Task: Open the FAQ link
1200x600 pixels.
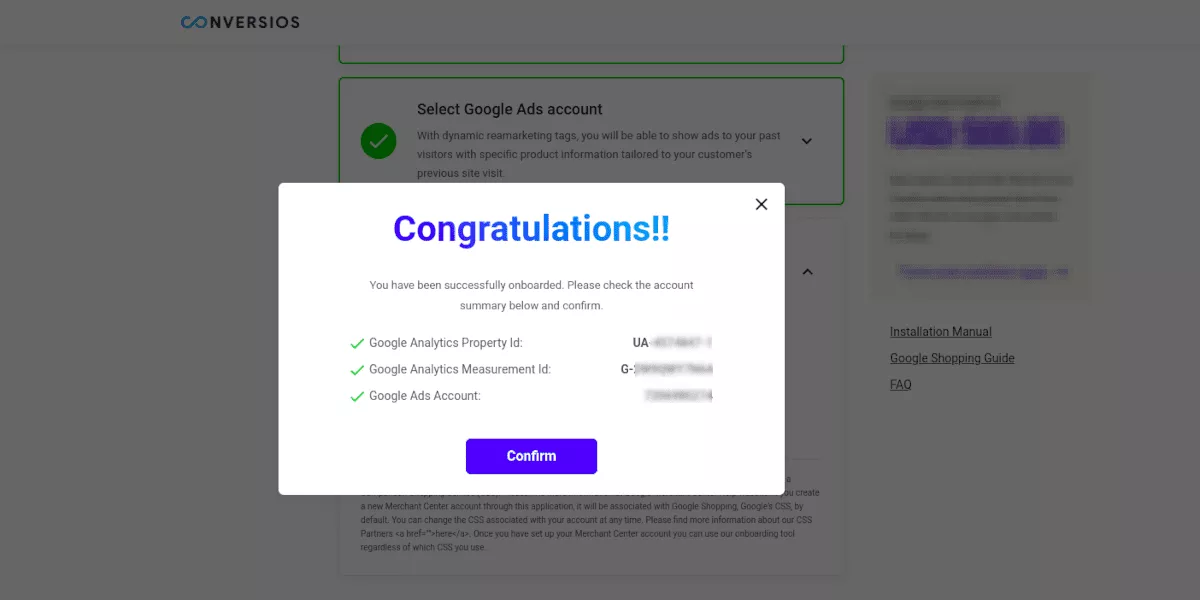Action: point(901,384)
